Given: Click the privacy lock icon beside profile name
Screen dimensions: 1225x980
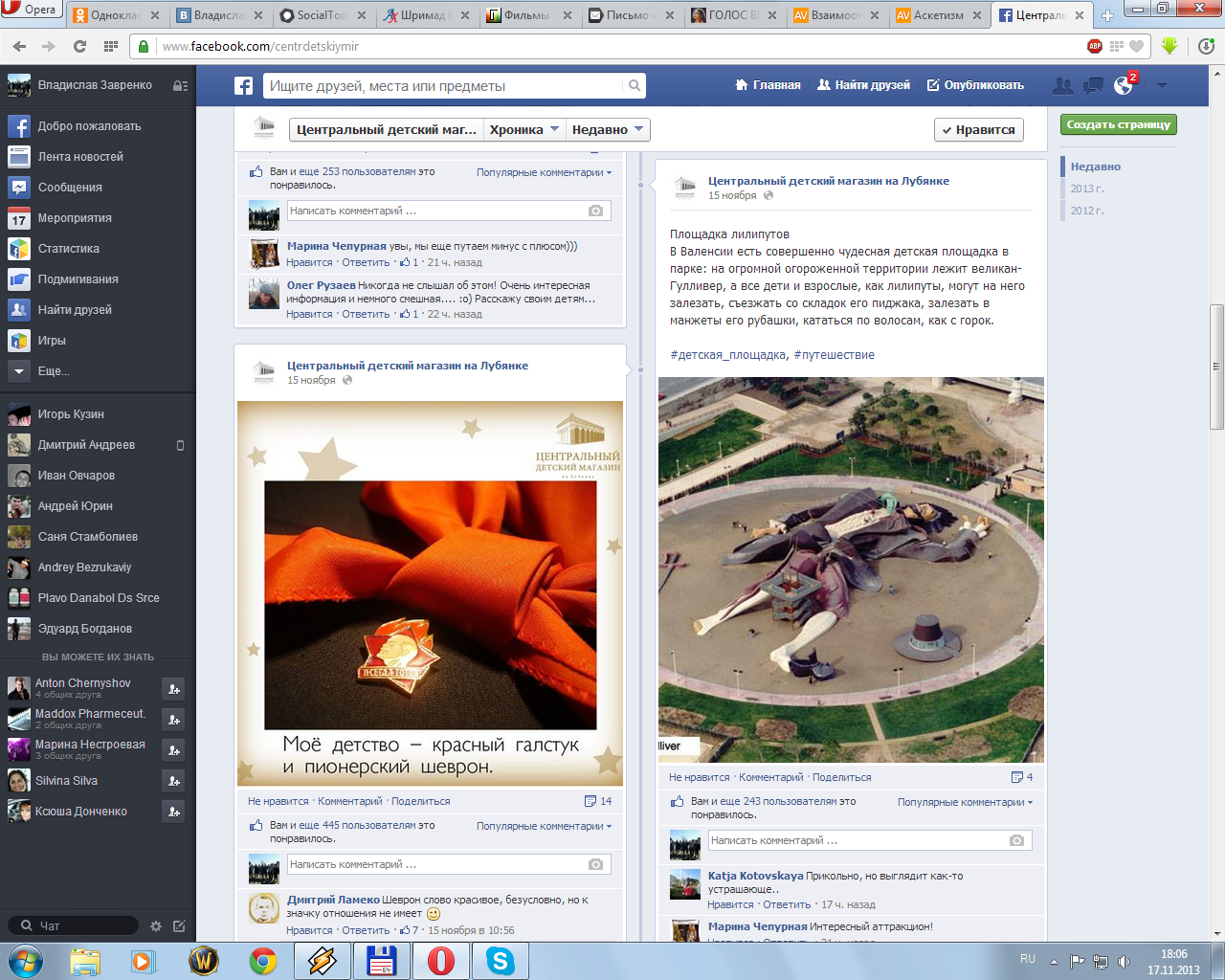Looking at the screenshot, I should (x=180, y=85).
